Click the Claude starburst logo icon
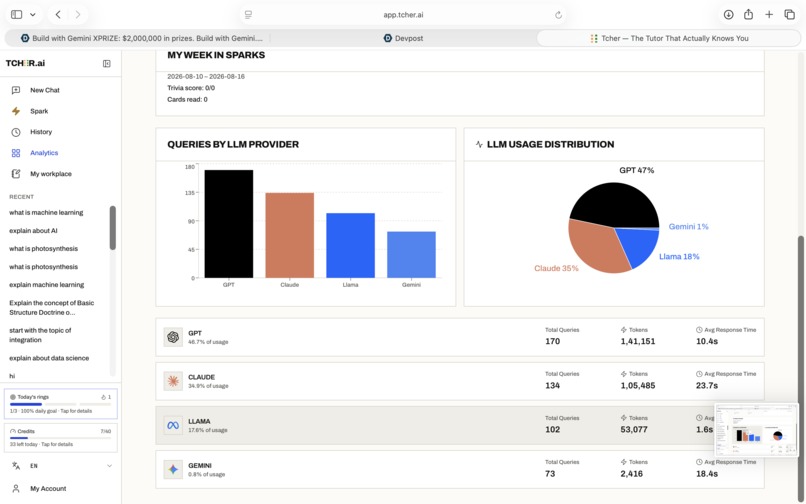Screen dimensions: 806x504 tap(173, 381)
